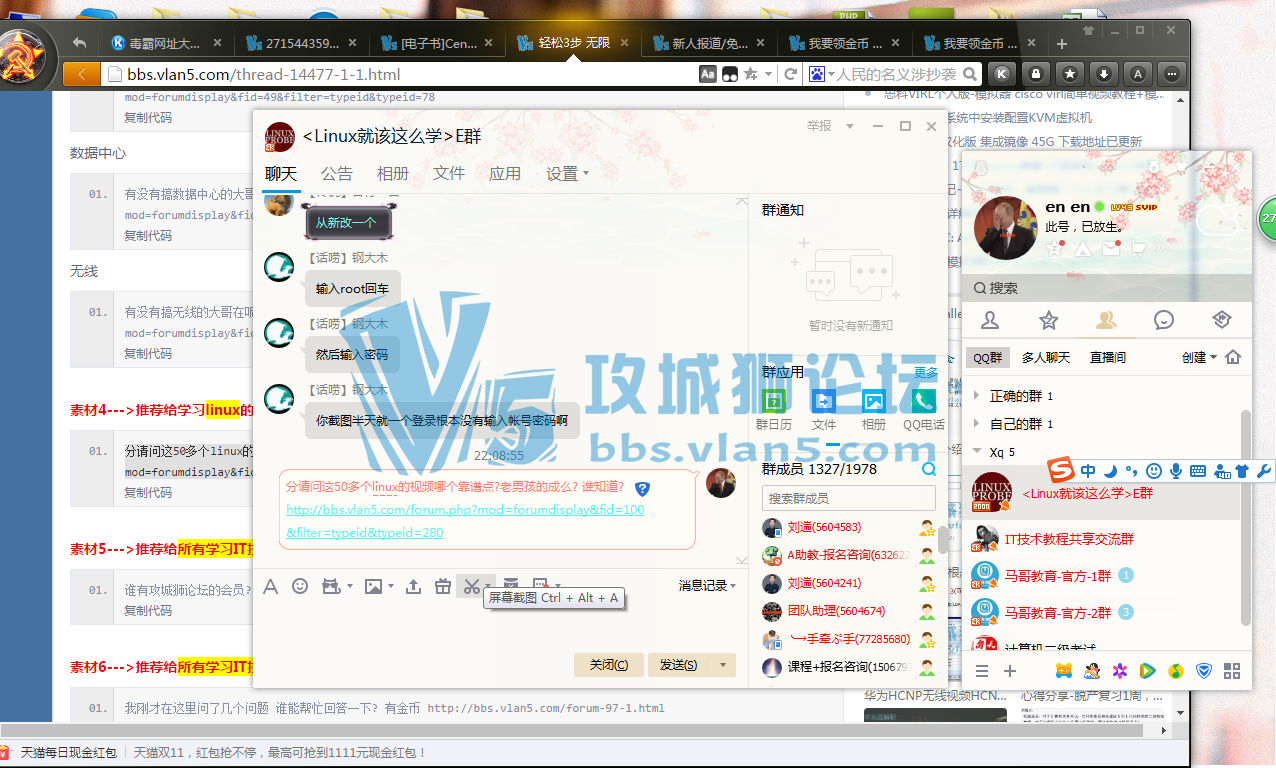Click the browser back arrow button

tap(81, 74)
